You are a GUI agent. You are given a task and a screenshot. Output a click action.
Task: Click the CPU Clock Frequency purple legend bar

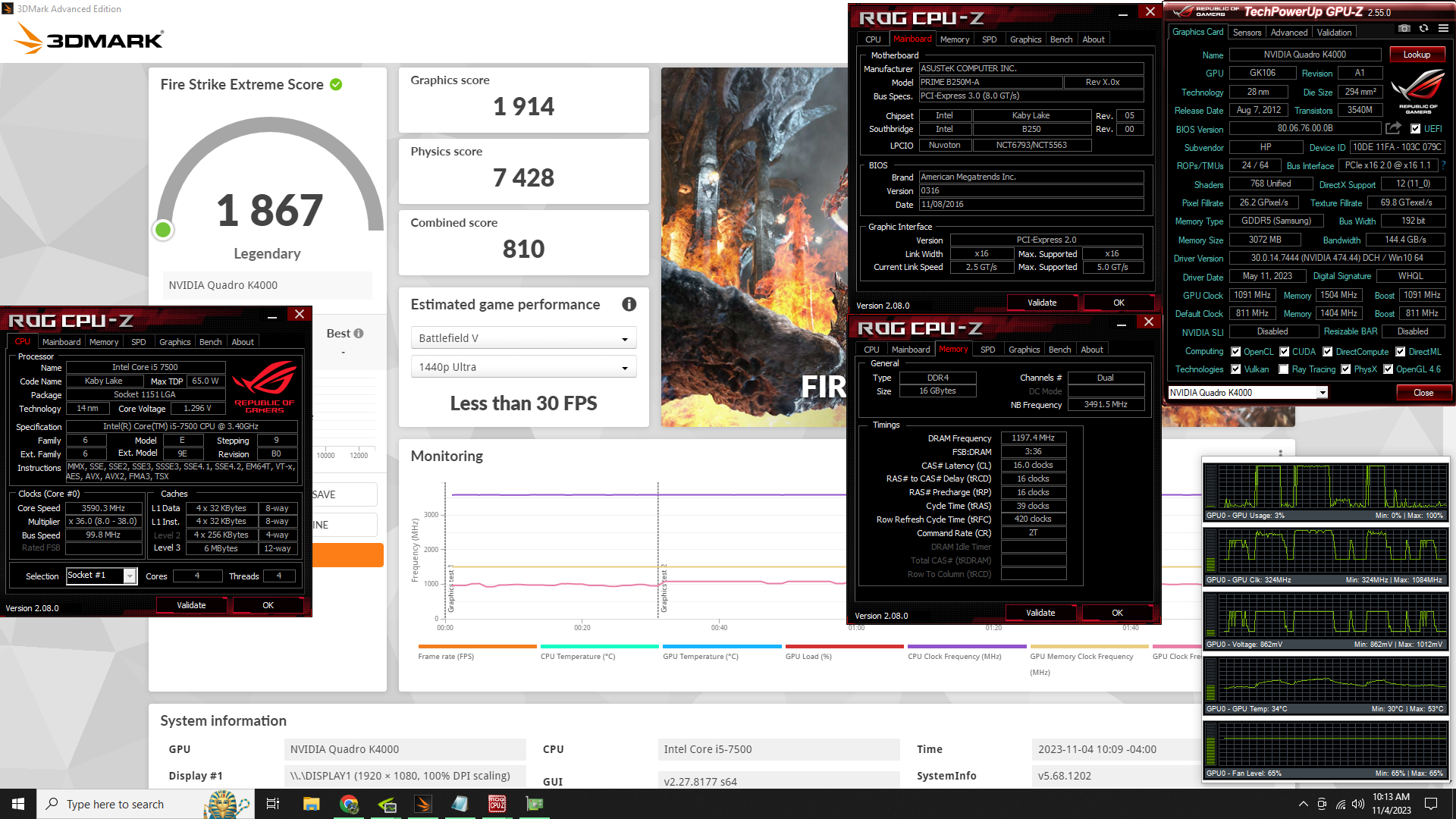pos(967,647)
